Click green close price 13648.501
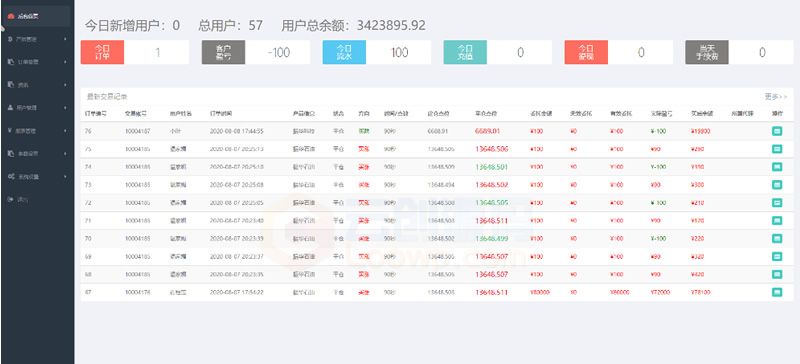Image resolution: width=800 pixels, height=364 pixels. pyautogui.click(x=491, y=167)
